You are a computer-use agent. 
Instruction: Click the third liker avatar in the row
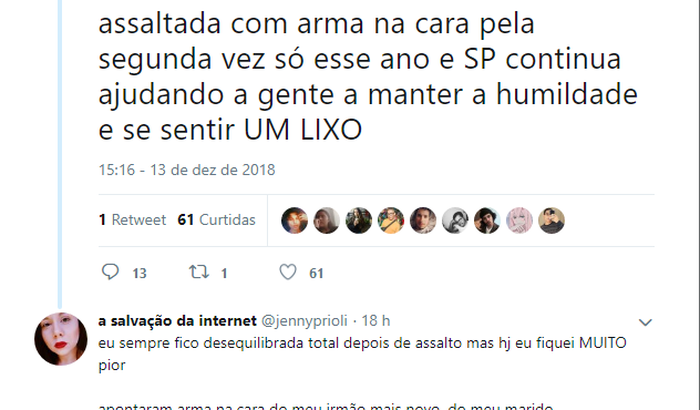[359, 220]
